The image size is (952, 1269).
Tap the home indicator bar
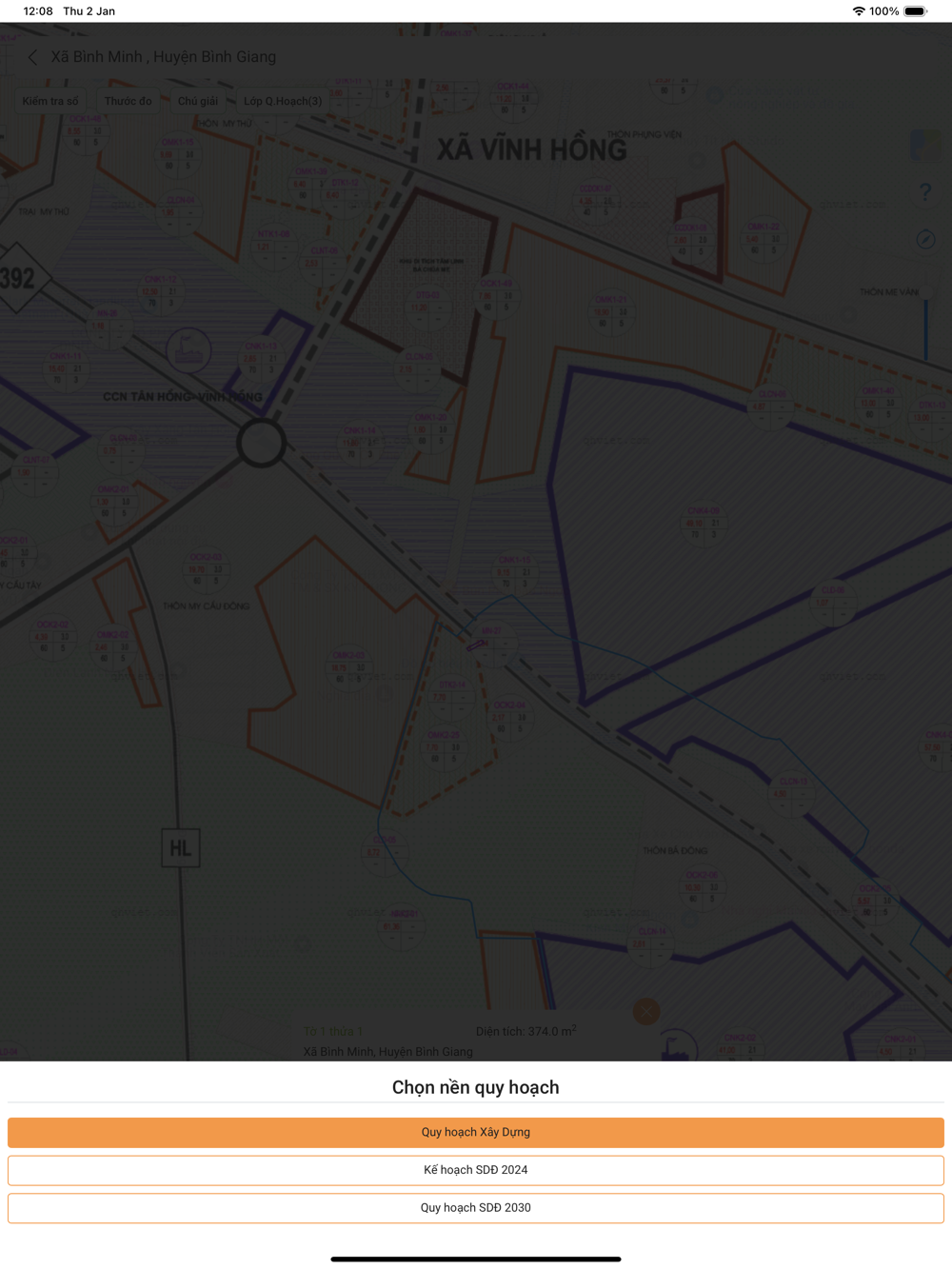tap(476, 1259)
